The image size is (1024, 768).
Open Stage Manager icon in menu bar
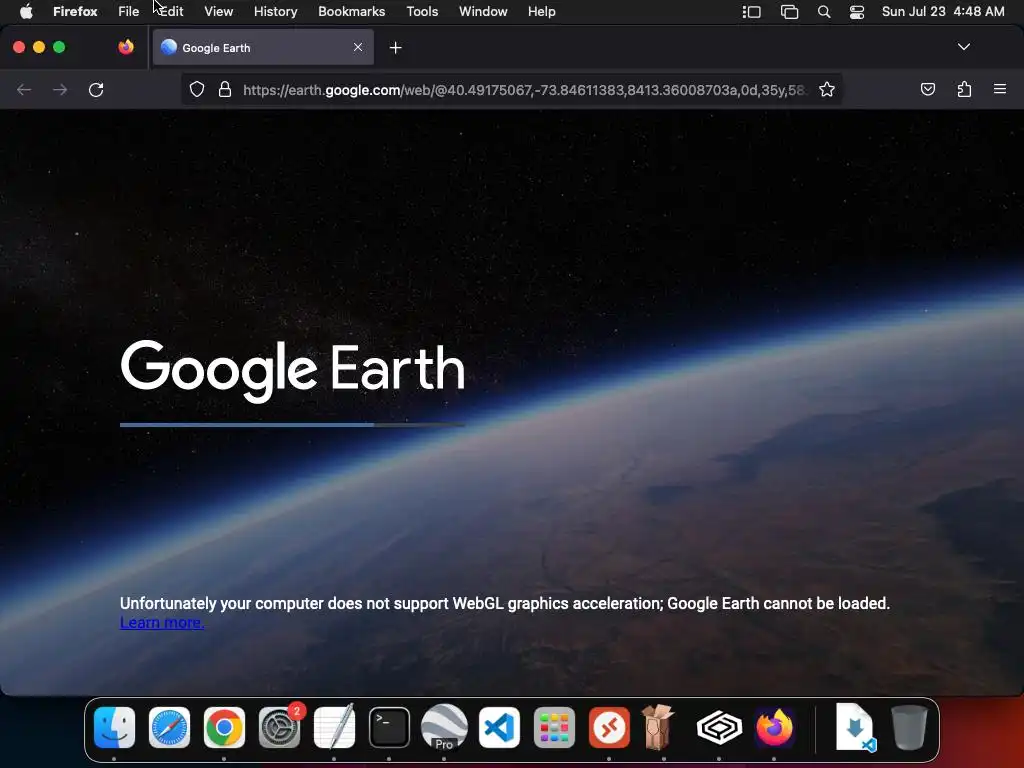(x=752, y=12)
